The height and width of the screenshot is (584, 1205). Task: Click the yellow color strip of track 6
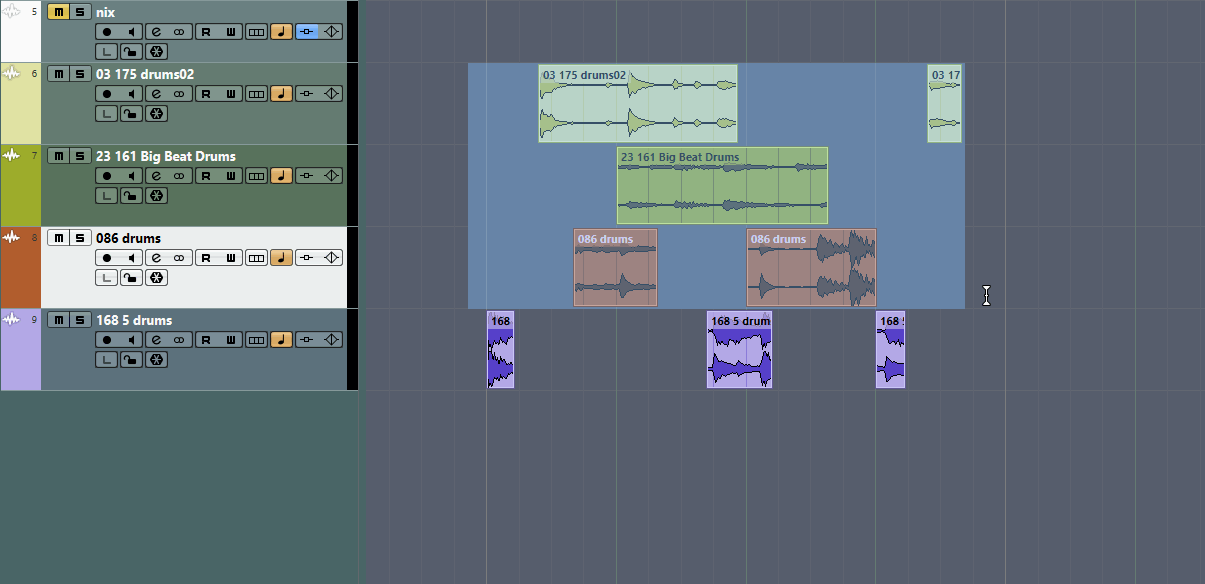coord(21,103)
